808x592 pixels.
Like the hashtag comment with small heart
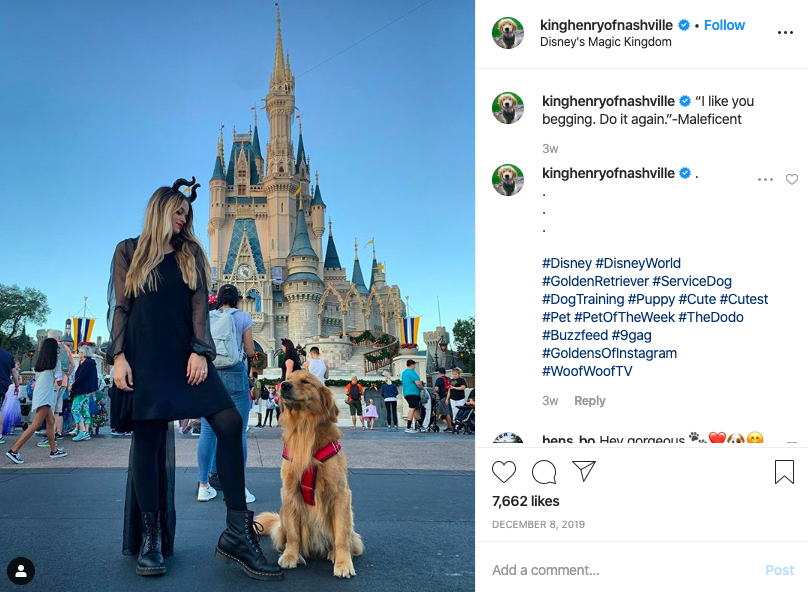point(792,179)
